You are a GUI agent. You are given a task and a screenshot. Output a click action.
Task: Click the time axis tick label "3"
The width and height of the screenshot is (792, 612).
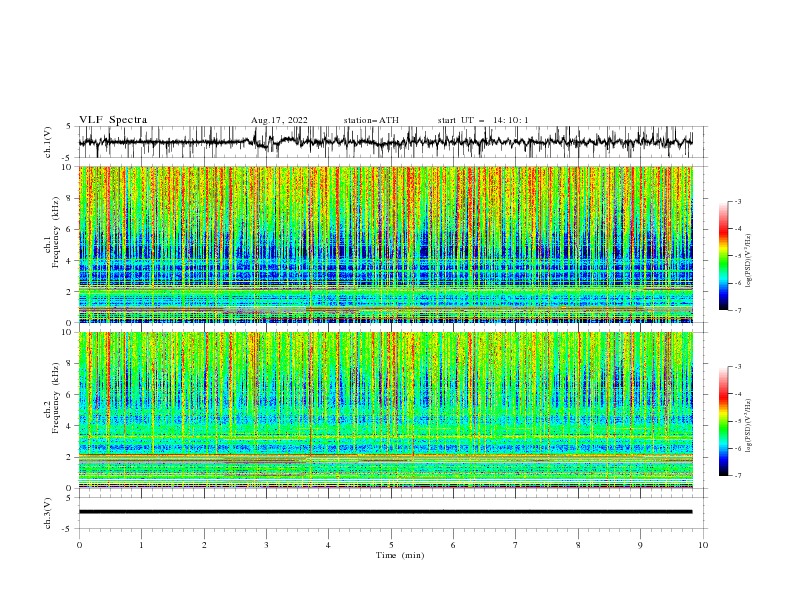pos(266,545)
